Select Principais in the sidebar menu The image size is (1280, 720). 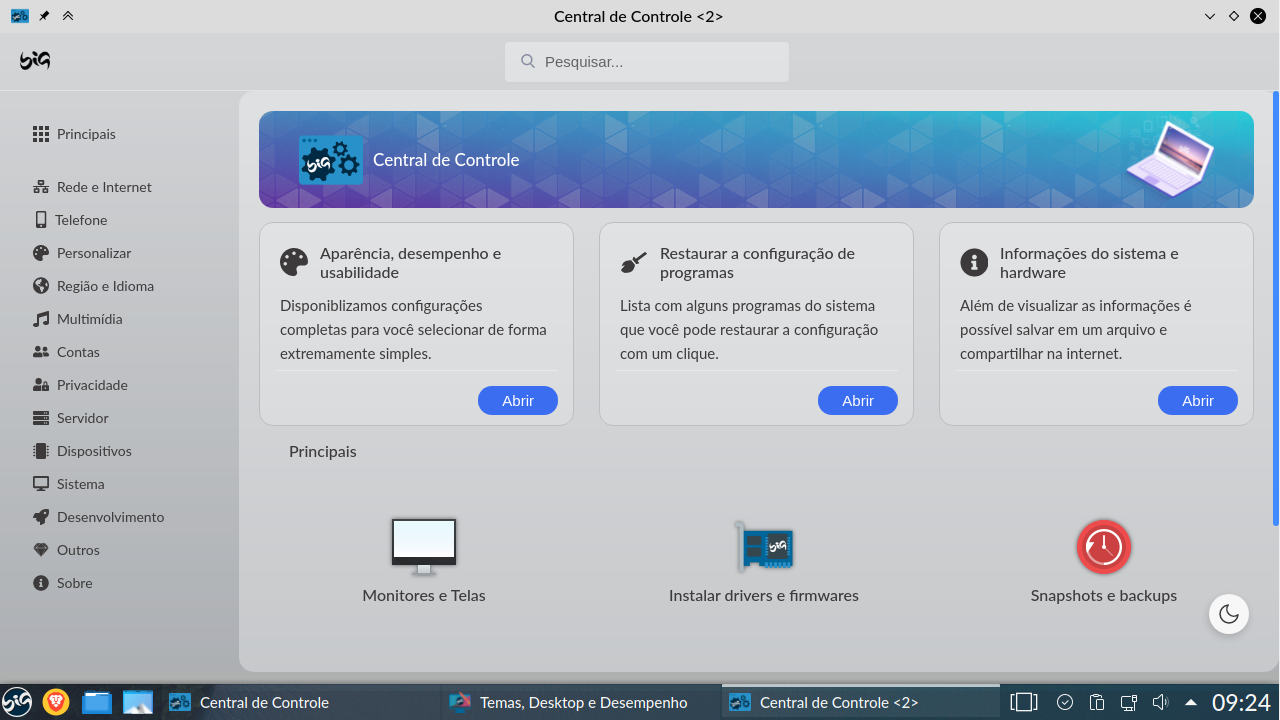(86, 133)
